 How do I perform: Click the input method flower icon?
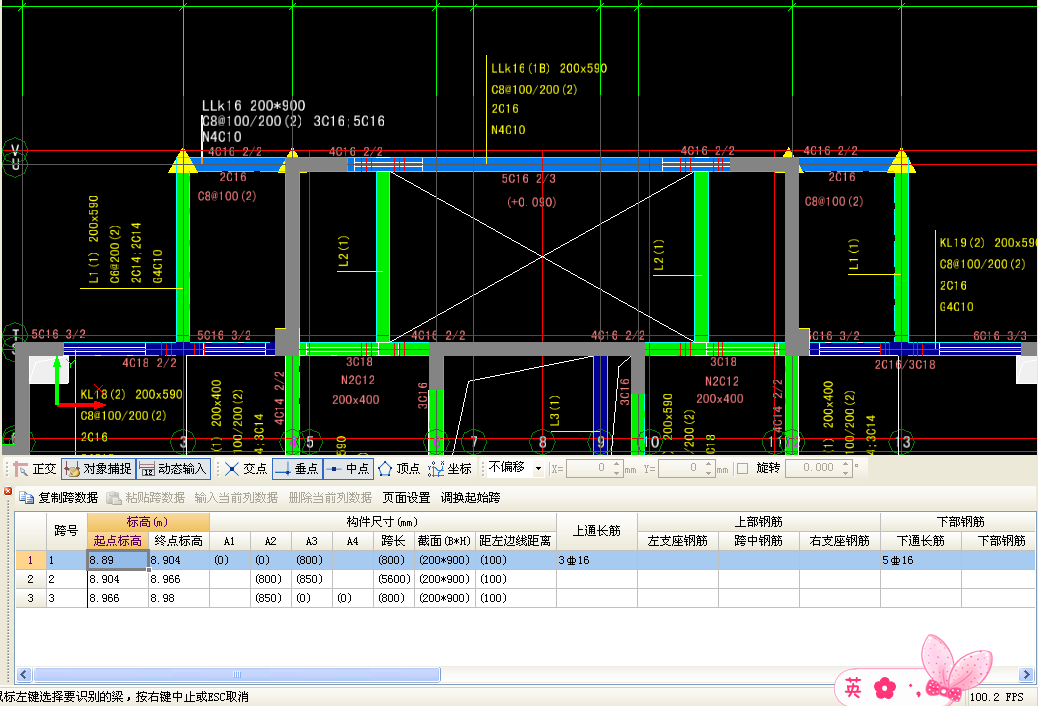[x=884, y=689]
